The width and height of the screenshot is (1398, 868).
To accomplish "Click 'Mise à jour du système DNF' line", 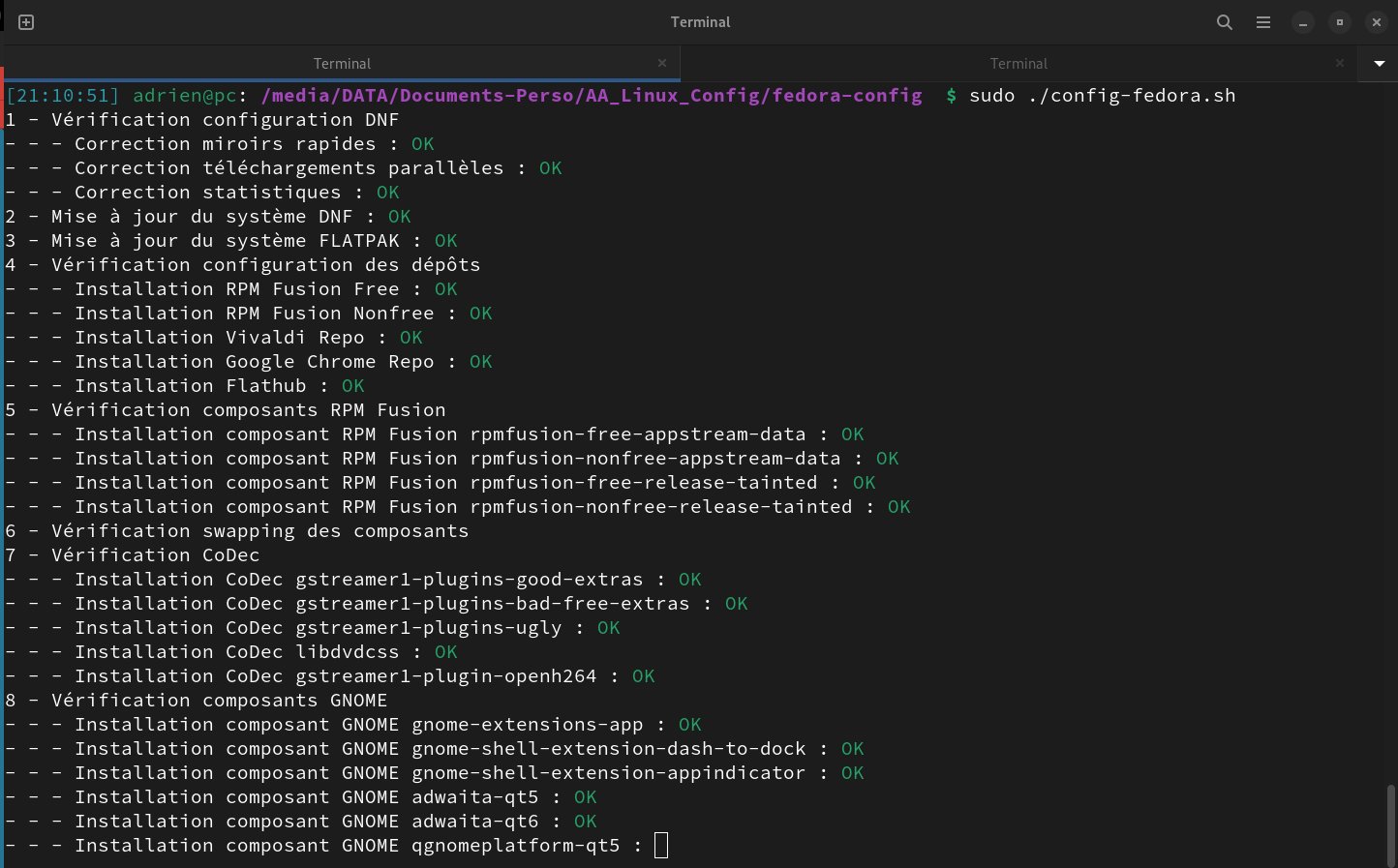I will point(208,217).
